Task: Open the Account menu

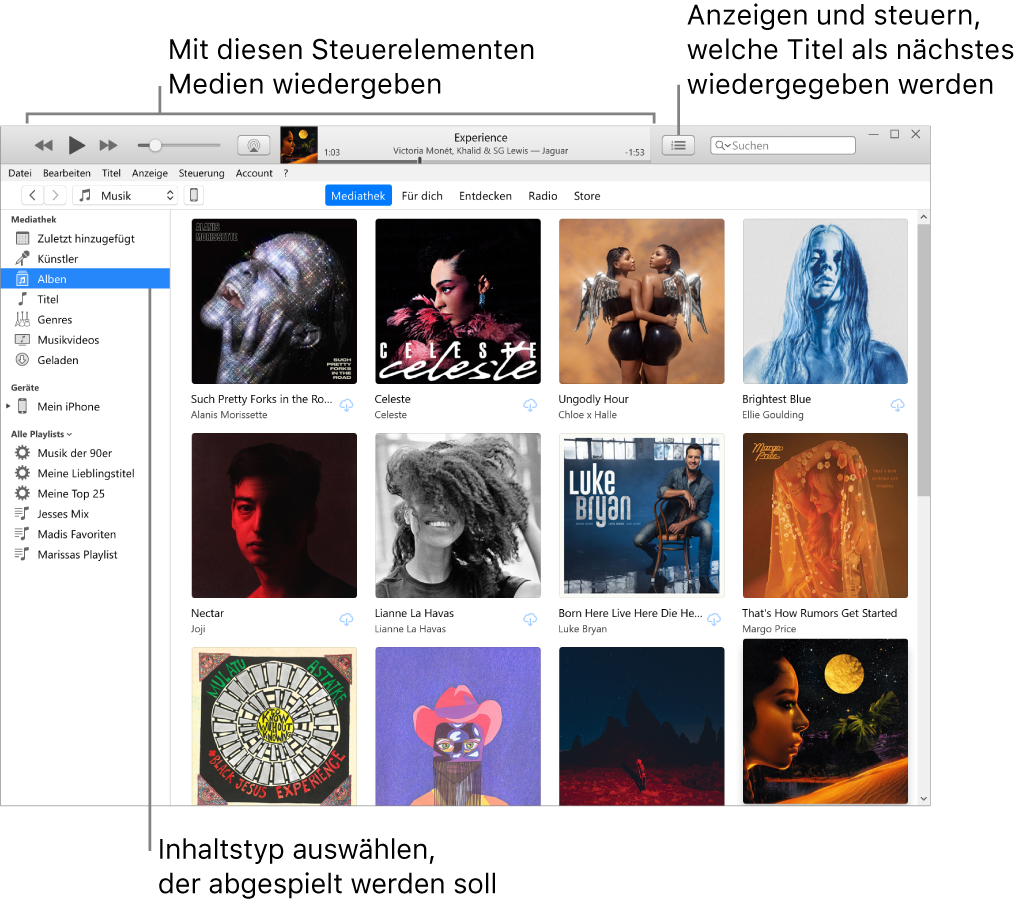Action: point(254,173)
